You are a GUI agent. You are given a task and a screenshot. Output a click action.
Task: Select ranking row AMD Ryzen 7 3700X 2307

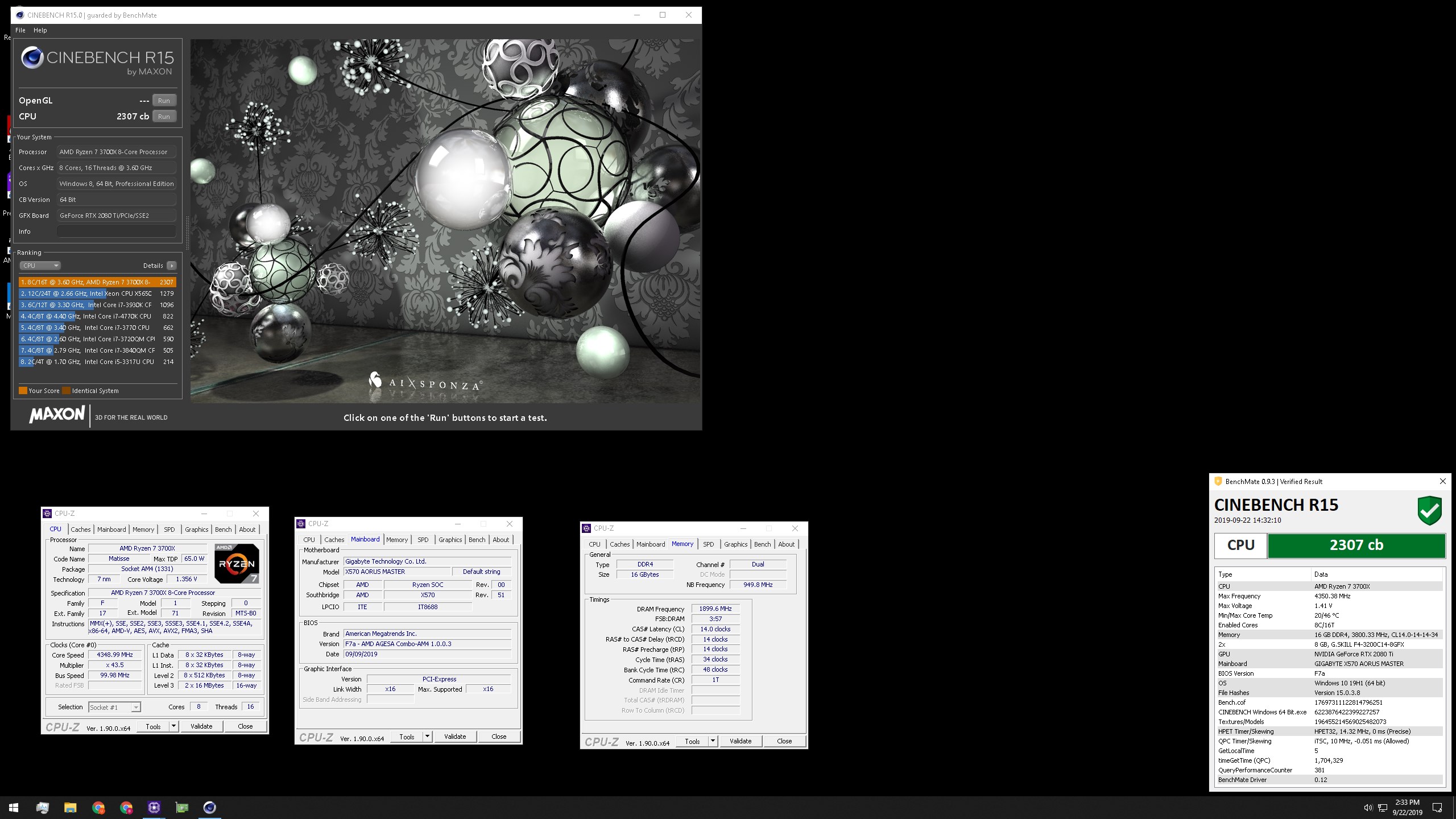coord(97,282)
